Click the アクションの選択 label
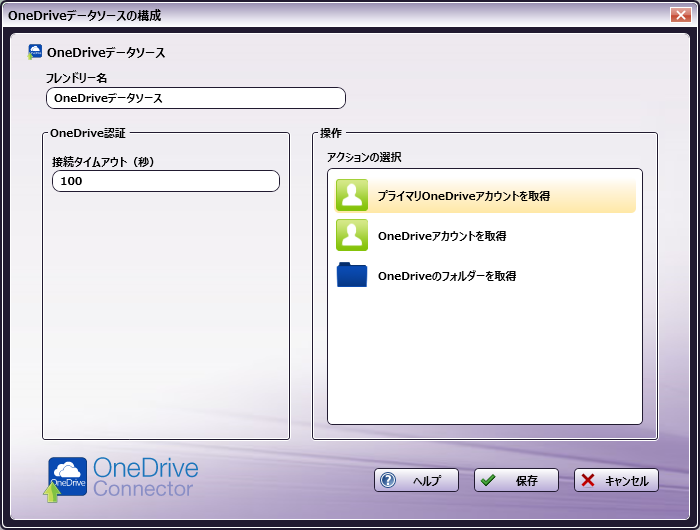 tap(364, 157)
